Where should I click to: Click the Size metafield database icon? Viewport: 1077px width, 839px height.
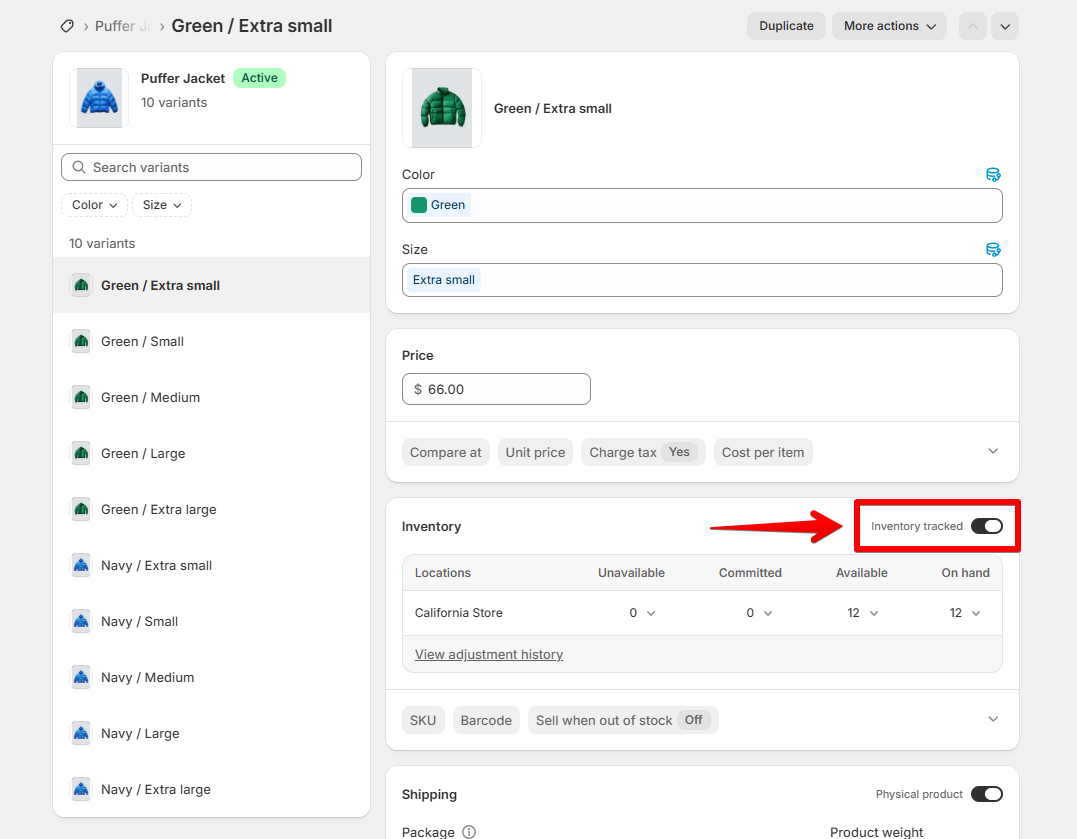pyautogui.click(x=993, y=249)
